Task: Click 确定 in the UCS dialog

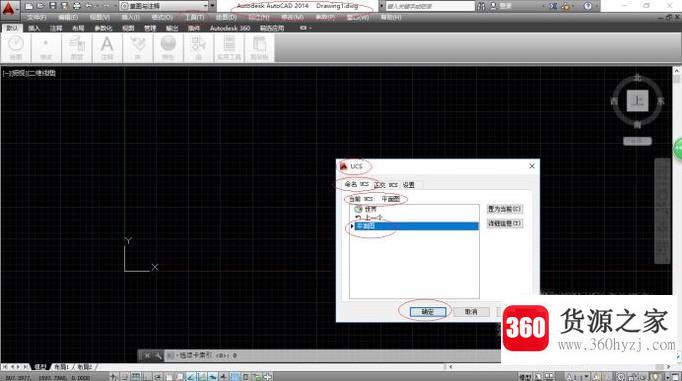Action: pyautogui.click(x=428, y=311)
